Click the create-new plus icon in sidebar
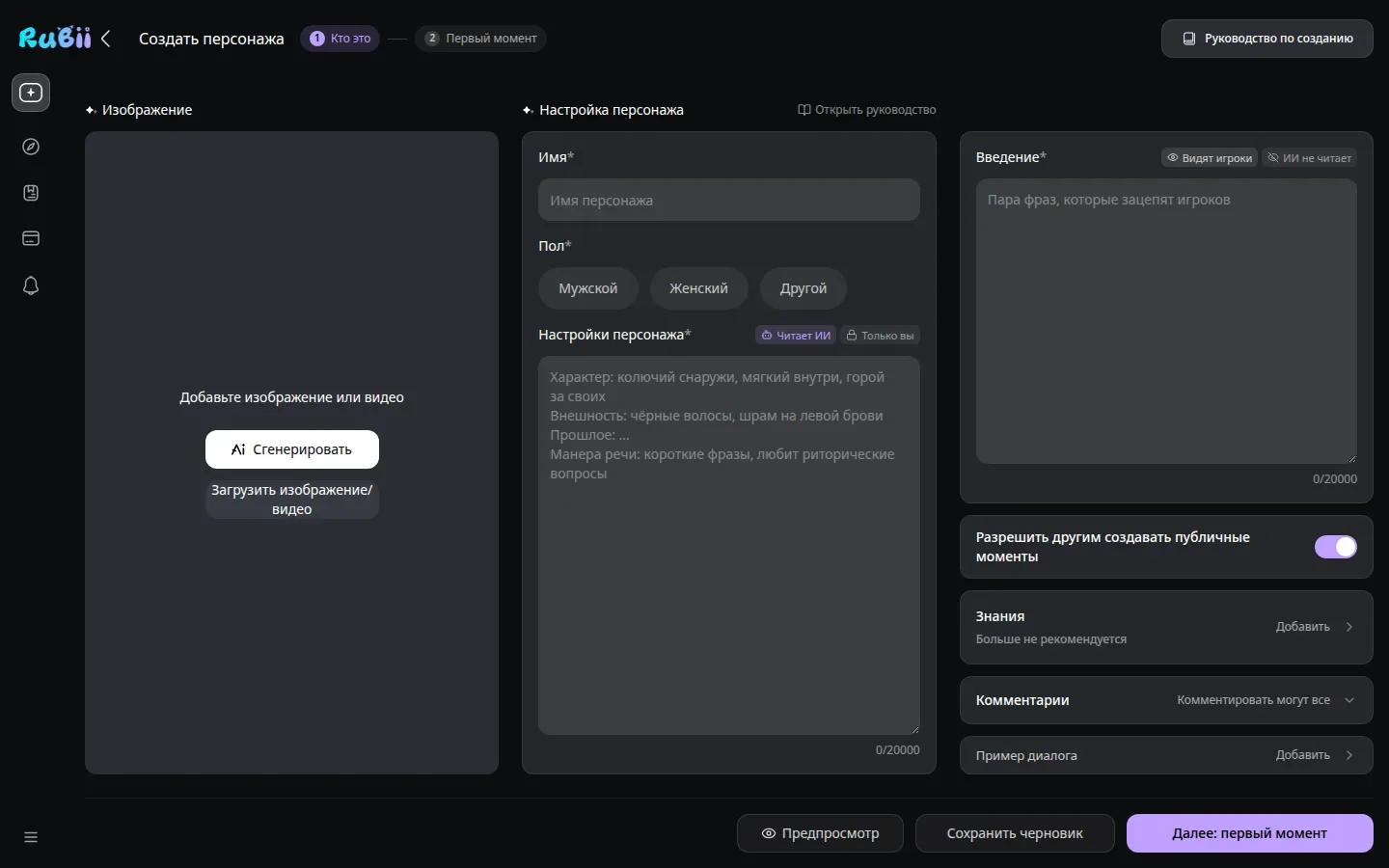1389x868 pixels. (31, 93)
